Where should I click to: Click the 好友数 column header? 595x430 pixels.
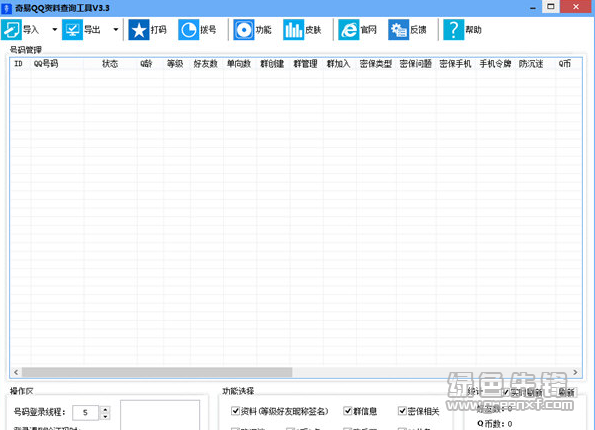[x=206, y=64]
